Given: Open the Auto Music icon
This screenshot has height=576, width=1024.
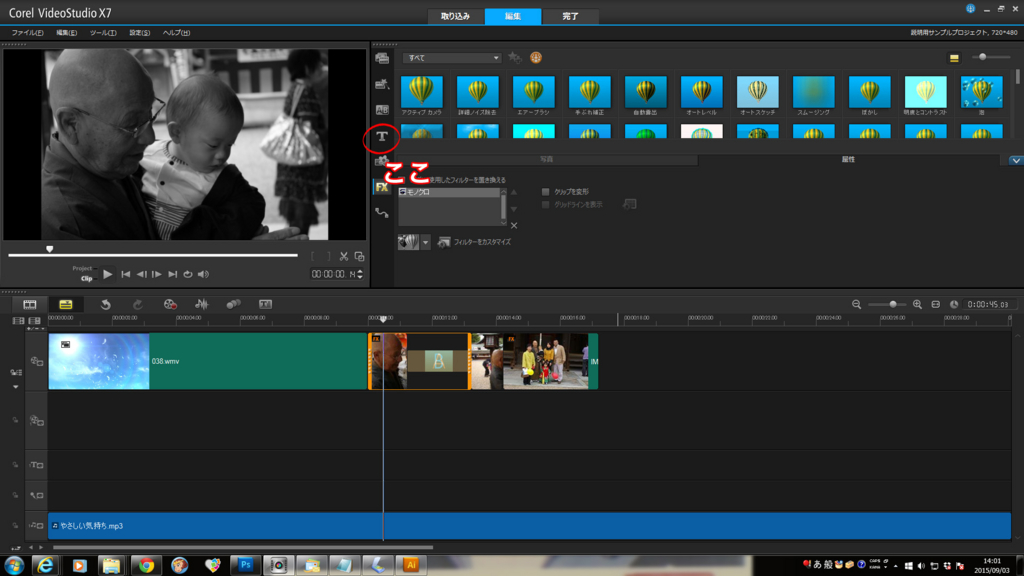Looking at the screenshot, I should (x=233, y=304).
